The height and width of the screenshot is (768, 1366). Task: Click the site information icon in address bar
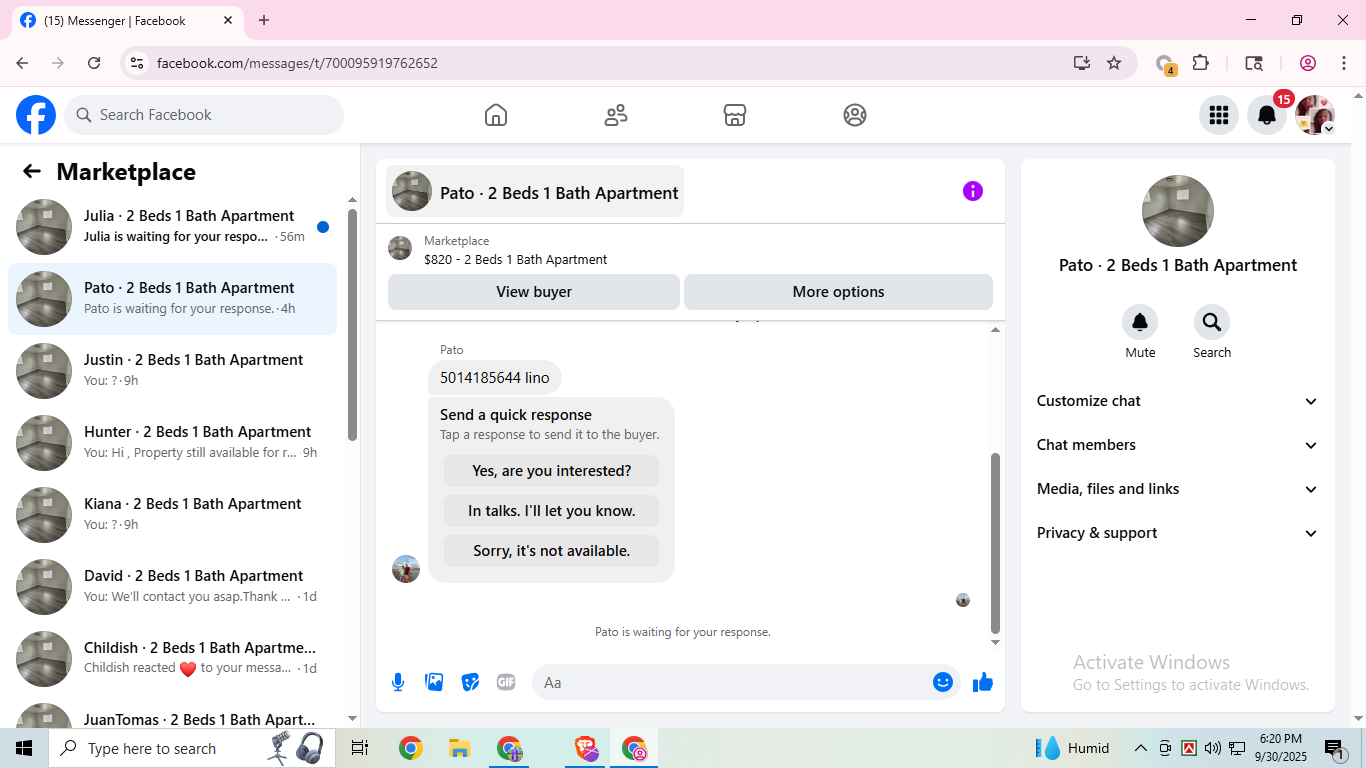coord(137,63)
